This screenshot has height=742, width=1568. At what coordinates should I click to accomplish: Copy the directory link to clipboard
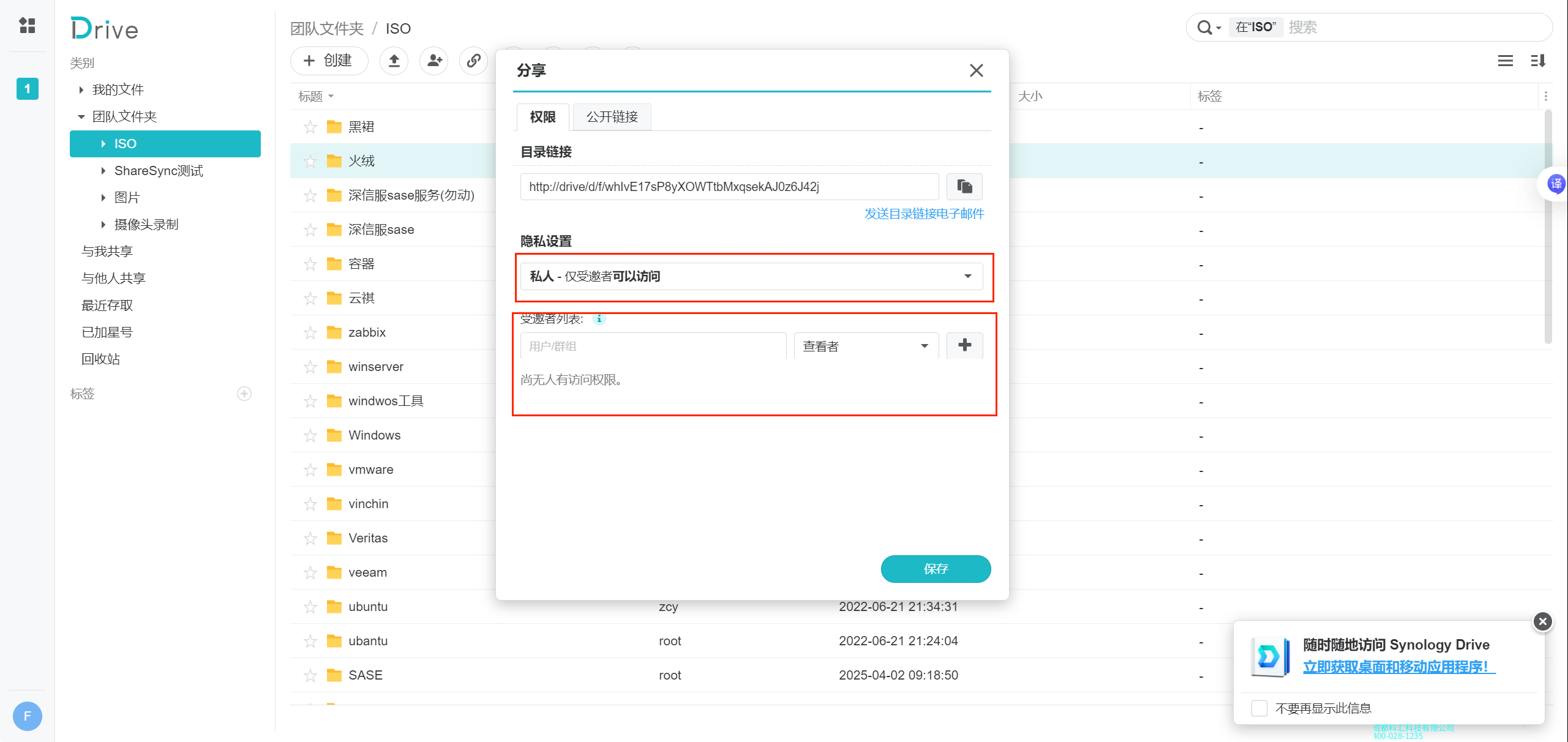coord(964,187)
